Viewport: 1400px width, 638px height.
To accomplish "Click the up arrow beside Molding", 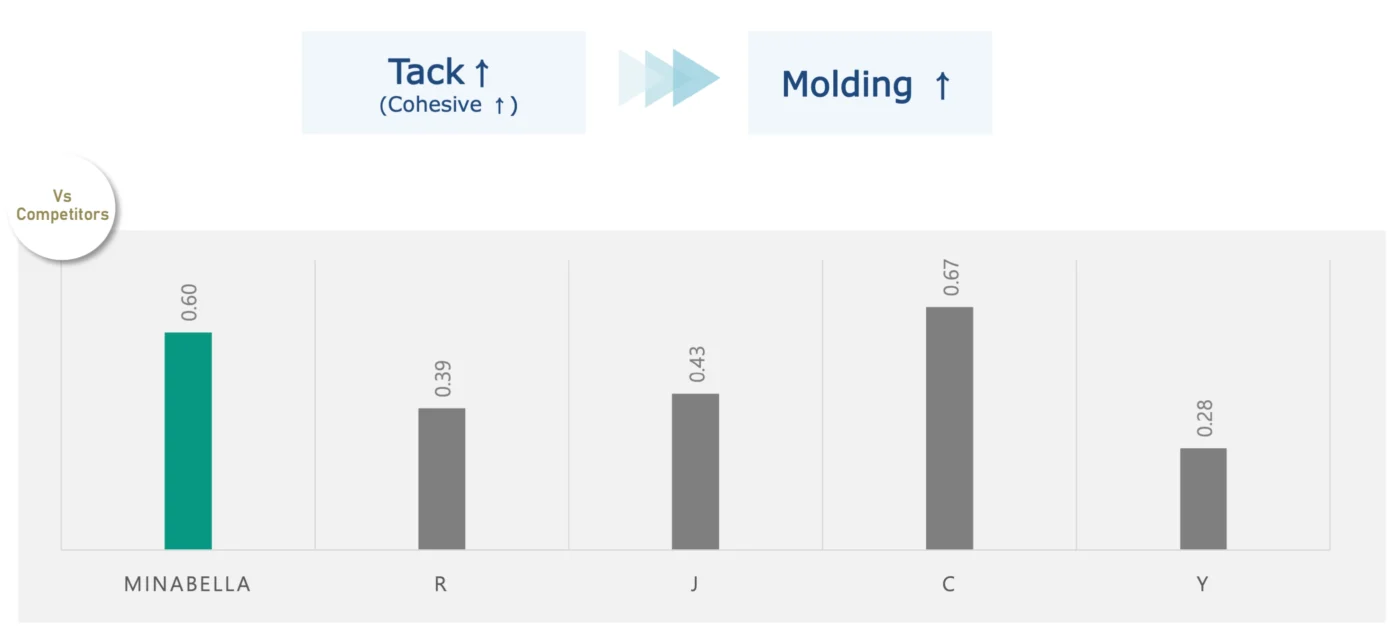I will pos(941,86).
